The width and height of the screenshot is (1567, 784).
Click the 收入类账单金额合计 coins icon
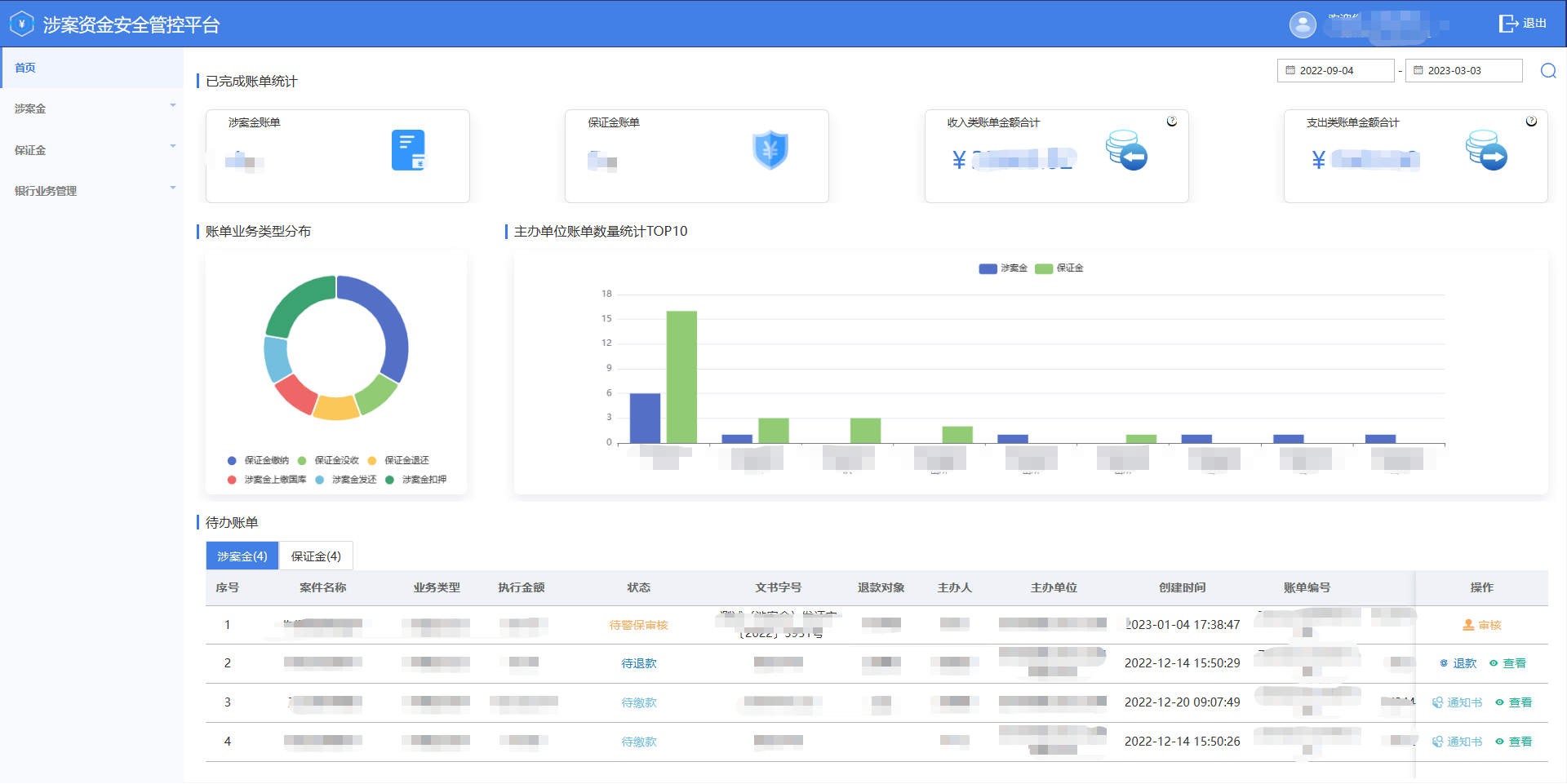pyautogui.click(x=1126, y=150)
